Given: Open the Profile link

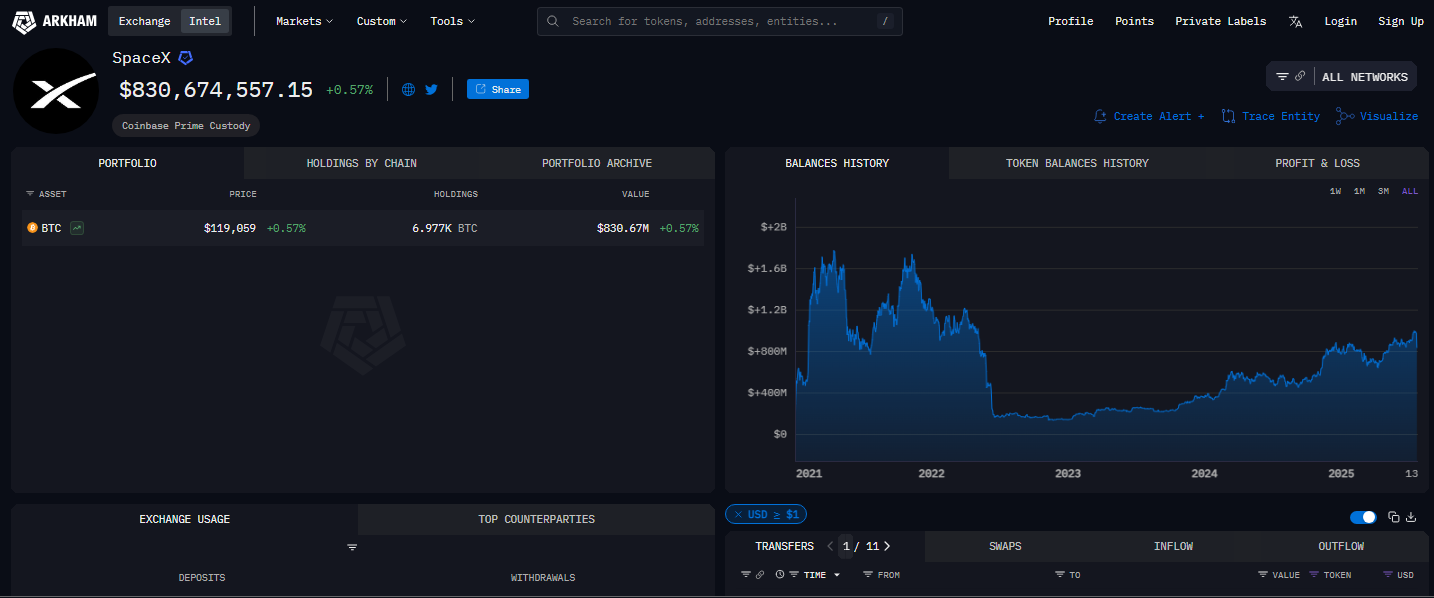Looking at the screenshot, I should click(x=1070, y=21).
